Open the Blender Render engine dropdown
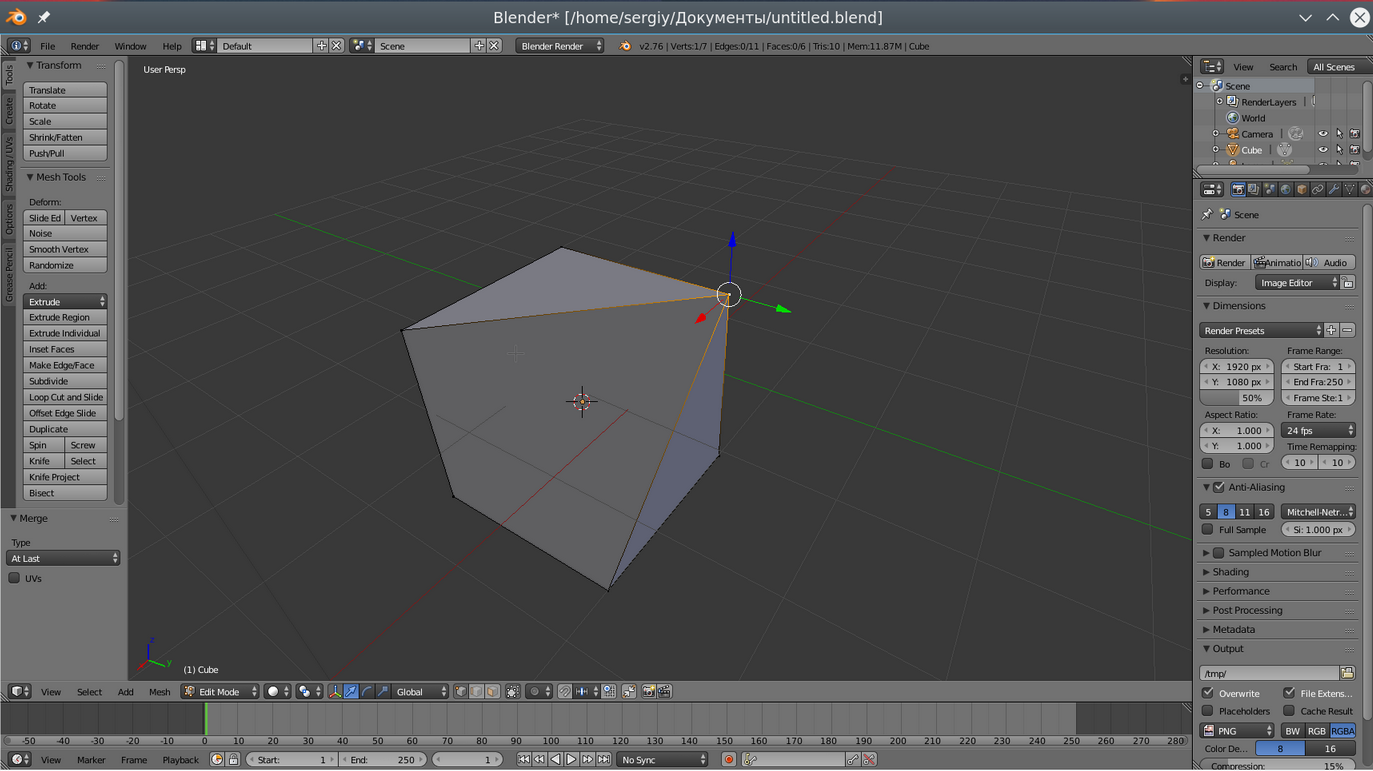 click(559, 46)
